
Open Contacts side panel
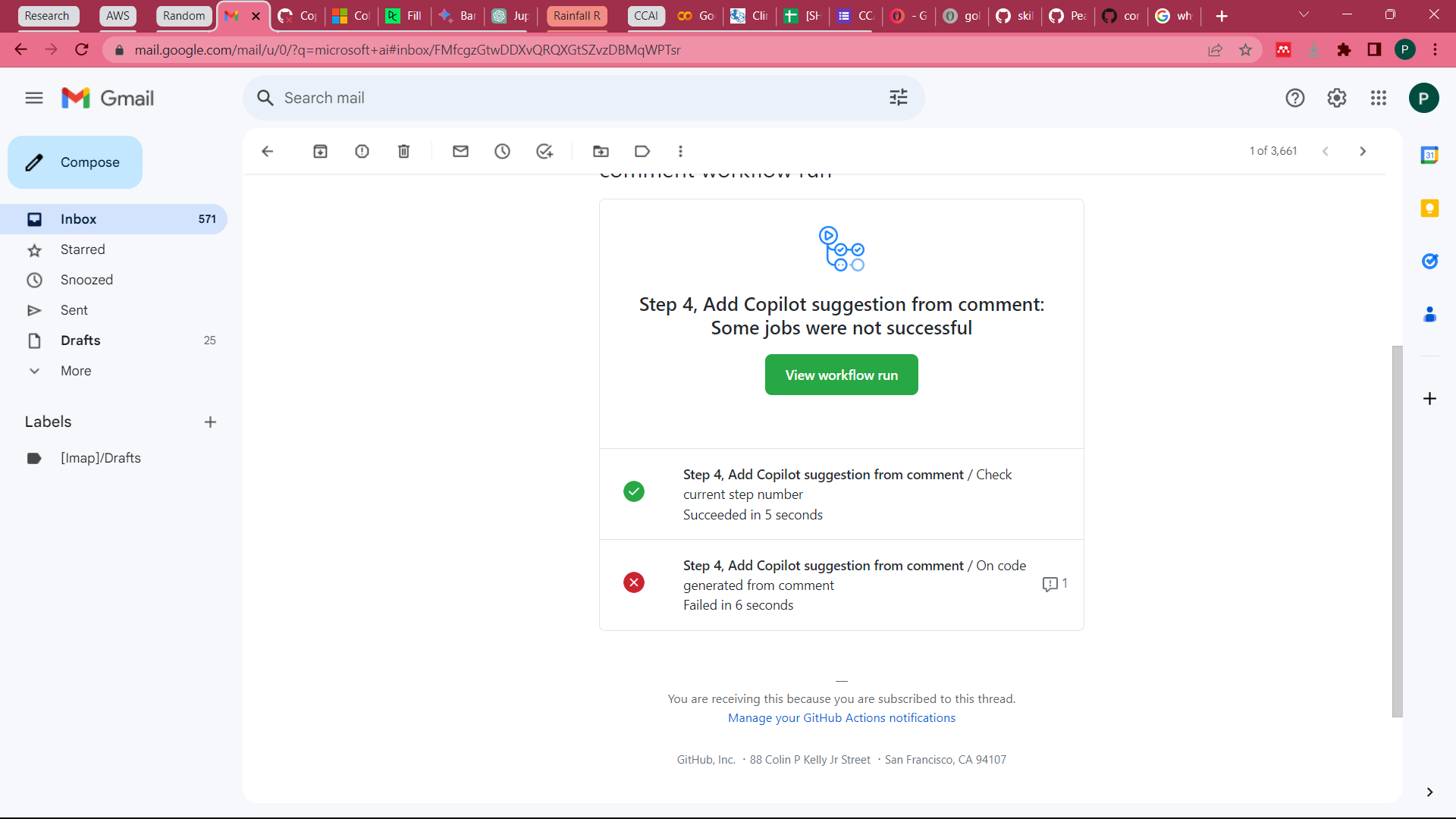point(1429,315)
